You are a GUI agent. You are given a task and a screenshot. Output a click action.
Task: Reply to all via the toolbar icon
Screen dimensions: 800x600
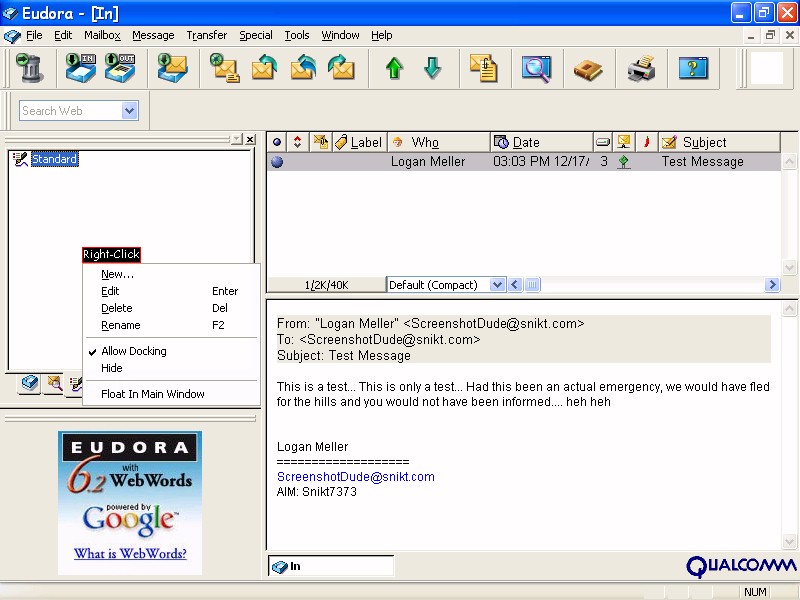(303, 68)
